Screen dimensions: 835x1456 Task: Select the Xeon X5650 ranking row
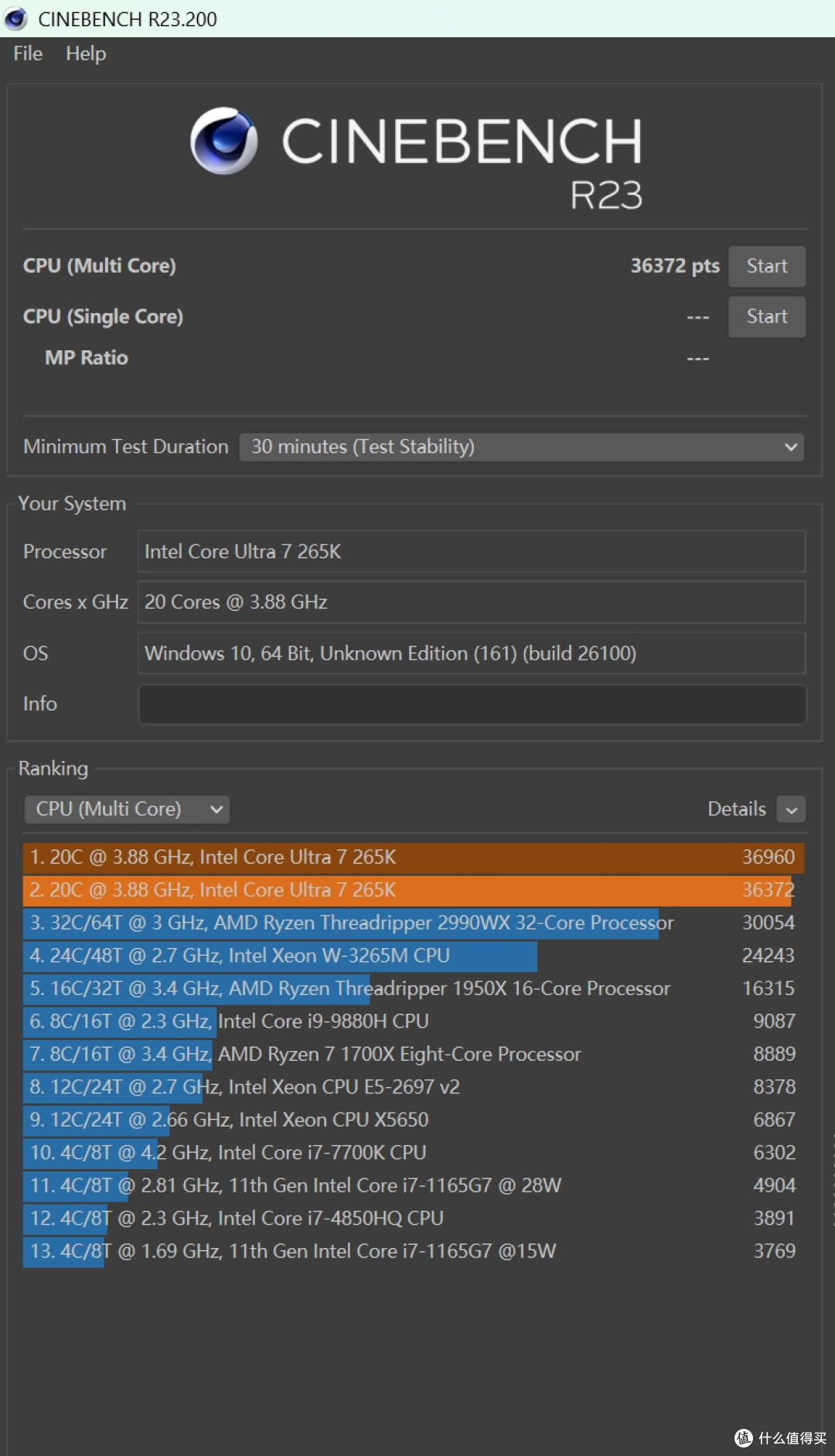[414, 1120]
